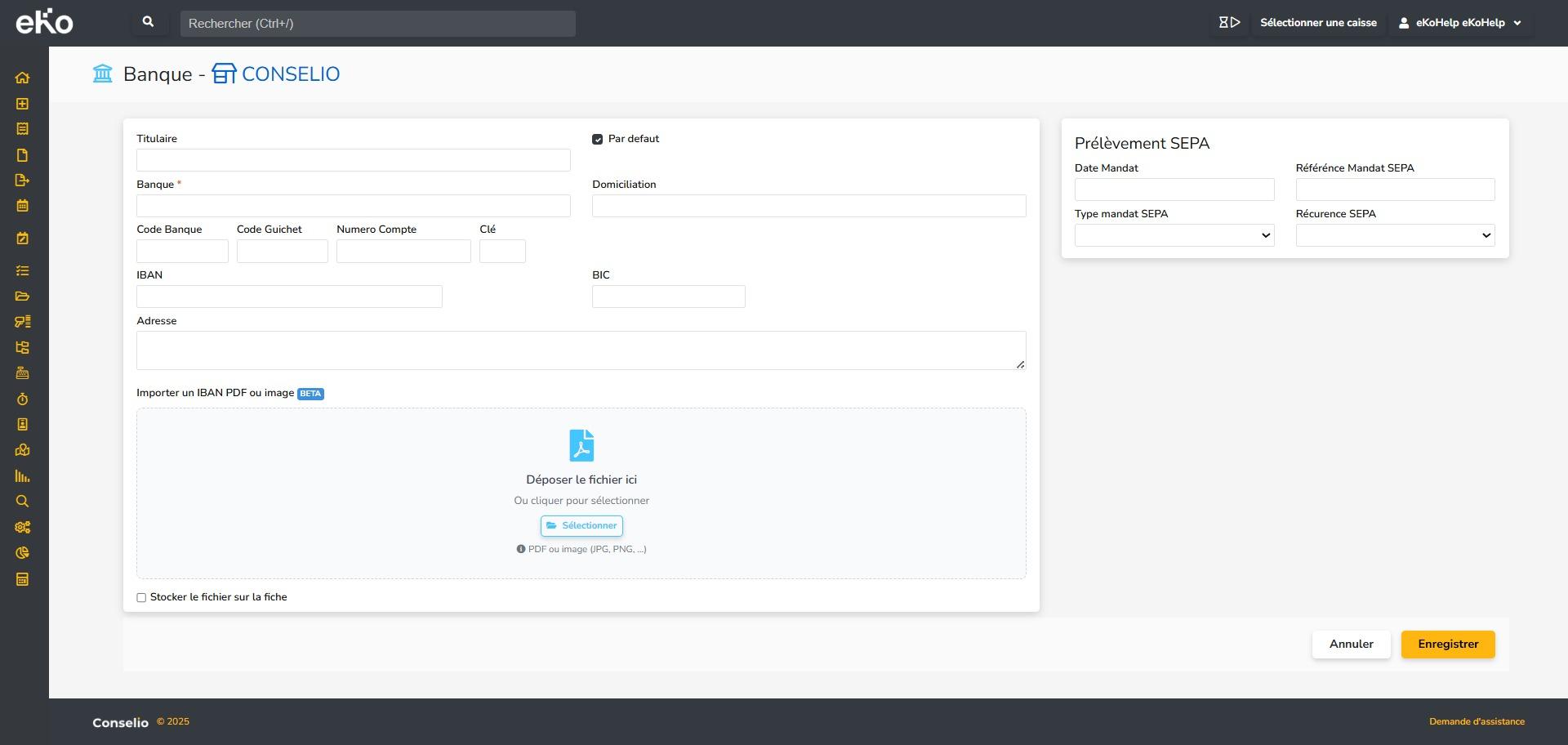Click the cash register sidebar icon

pos(22,373)
